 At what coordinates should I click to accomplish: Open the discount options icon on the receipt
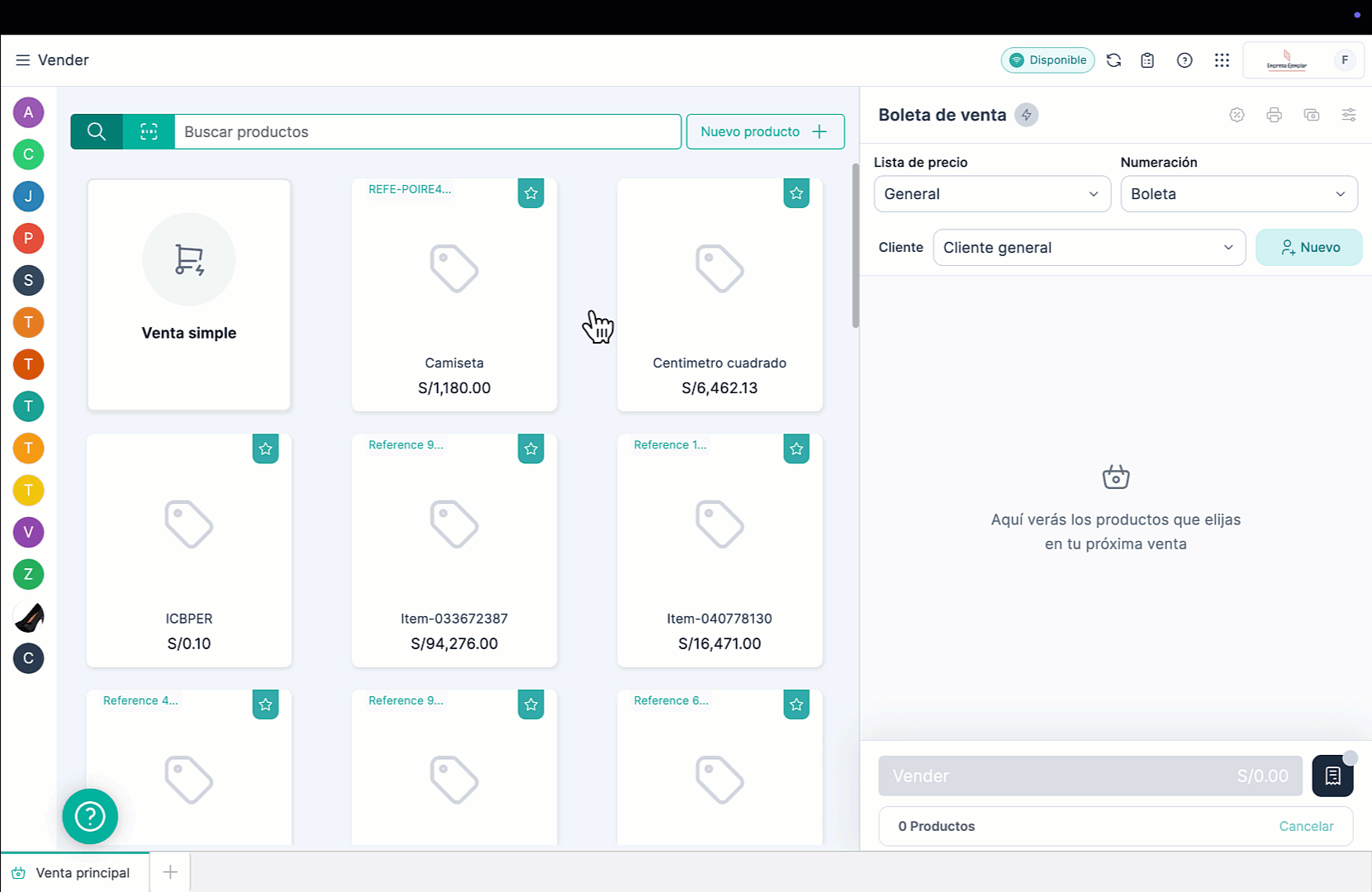coord(1237,115)
